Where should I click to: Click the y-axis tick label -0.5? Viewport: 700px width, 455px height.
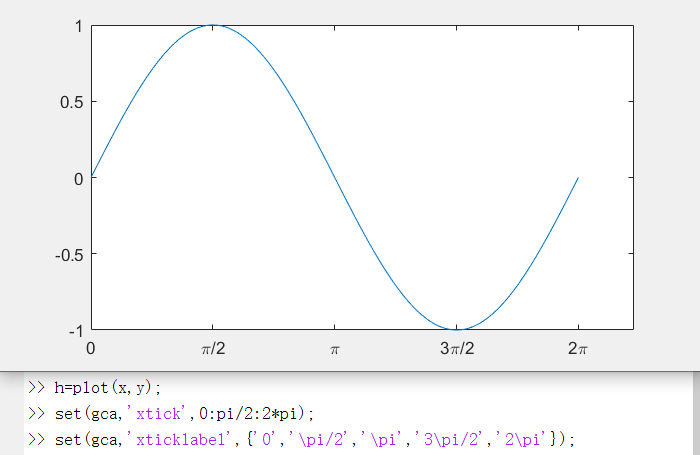coord(69,255)
